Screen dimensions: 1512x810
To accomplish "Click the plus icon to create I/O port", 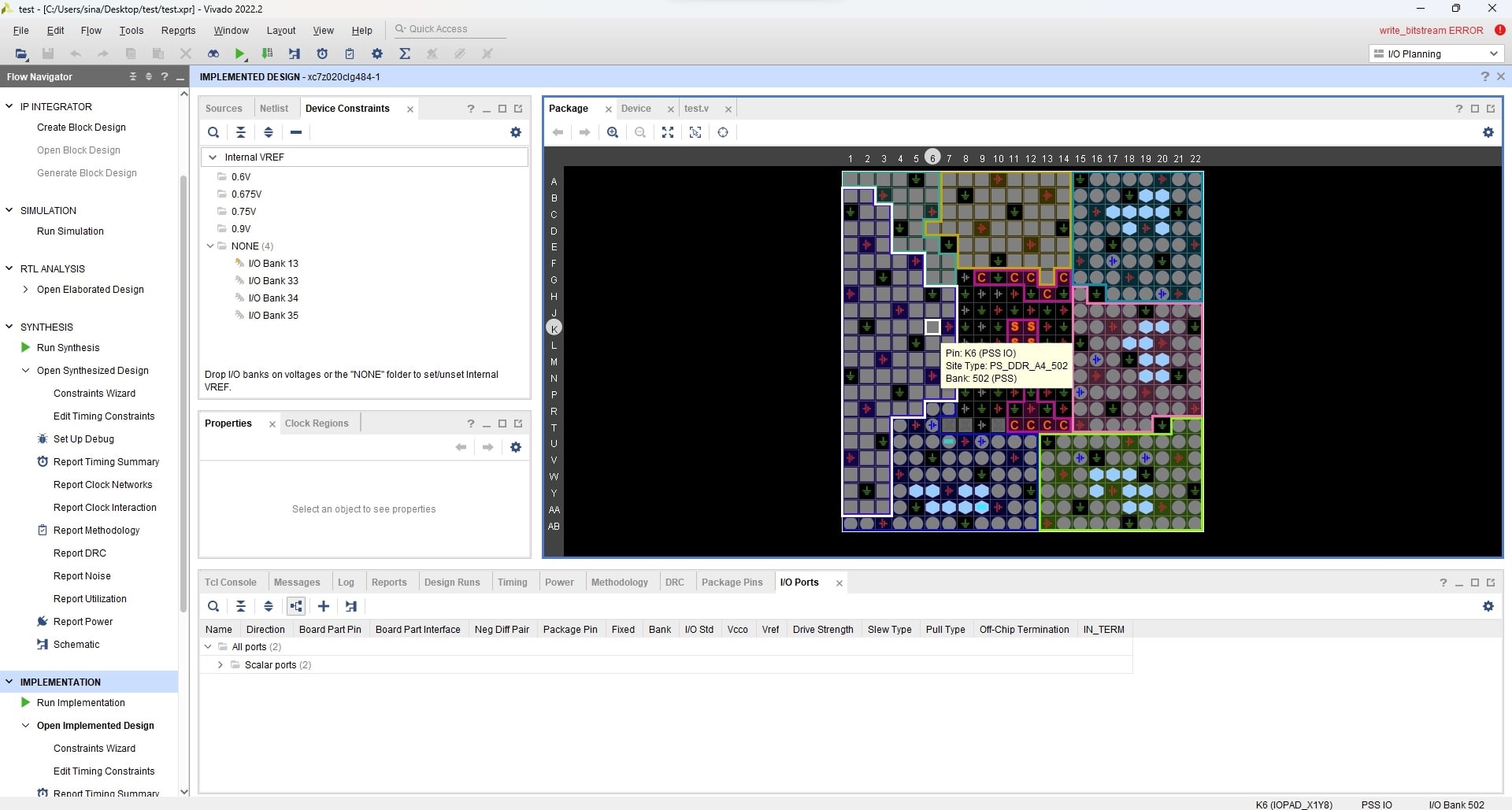I will click(x=324, y=606).
